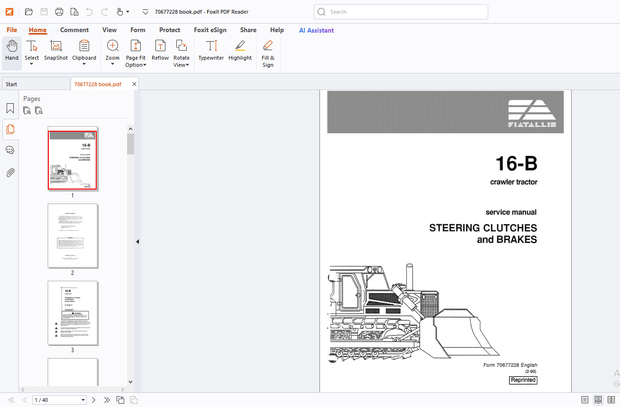Activate the SnapShot tool
The height and width of the screenshot is (407, 620).
point(56,50)
